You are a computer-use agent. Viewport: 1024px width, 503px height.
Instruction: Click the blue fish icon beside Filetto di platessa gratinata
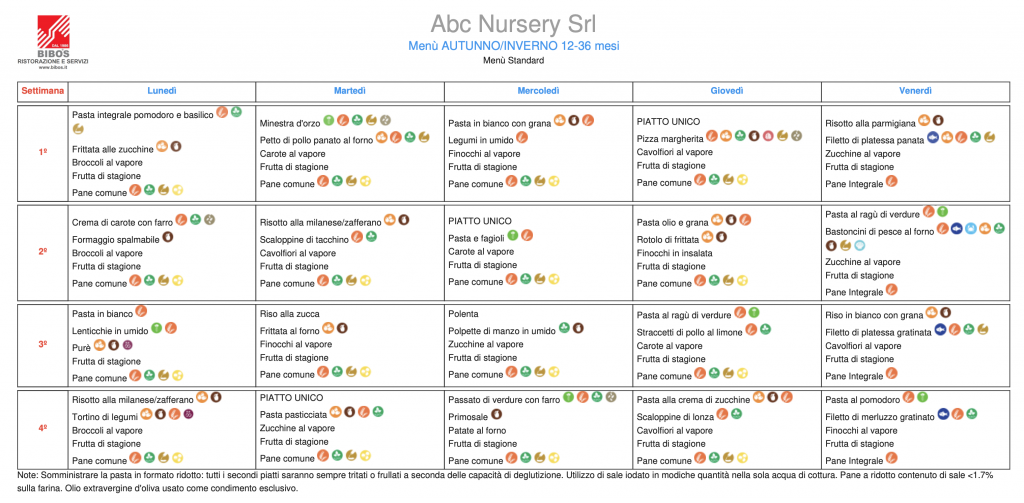coord(940,329)
